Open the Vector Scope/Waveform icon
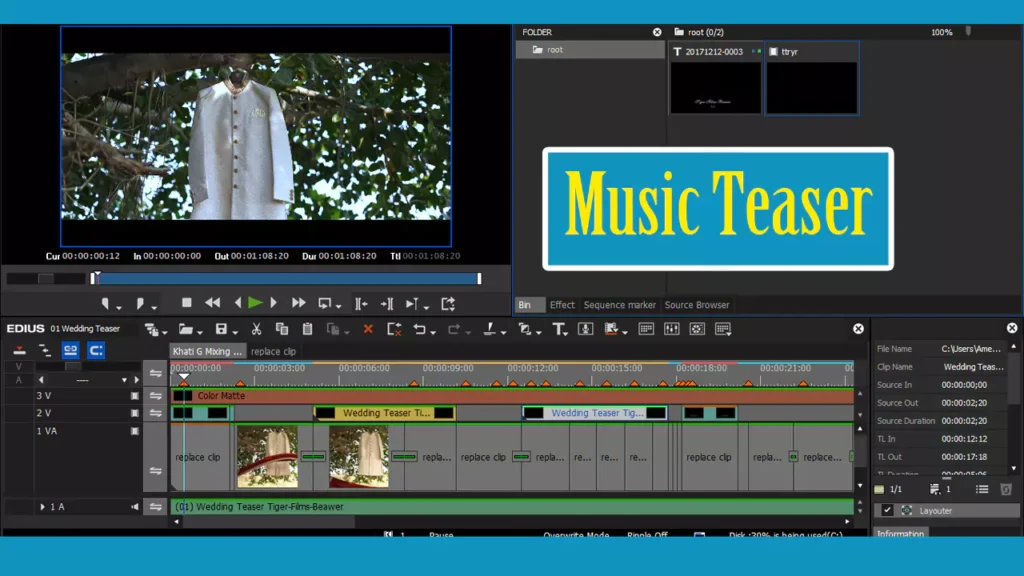 697,329
